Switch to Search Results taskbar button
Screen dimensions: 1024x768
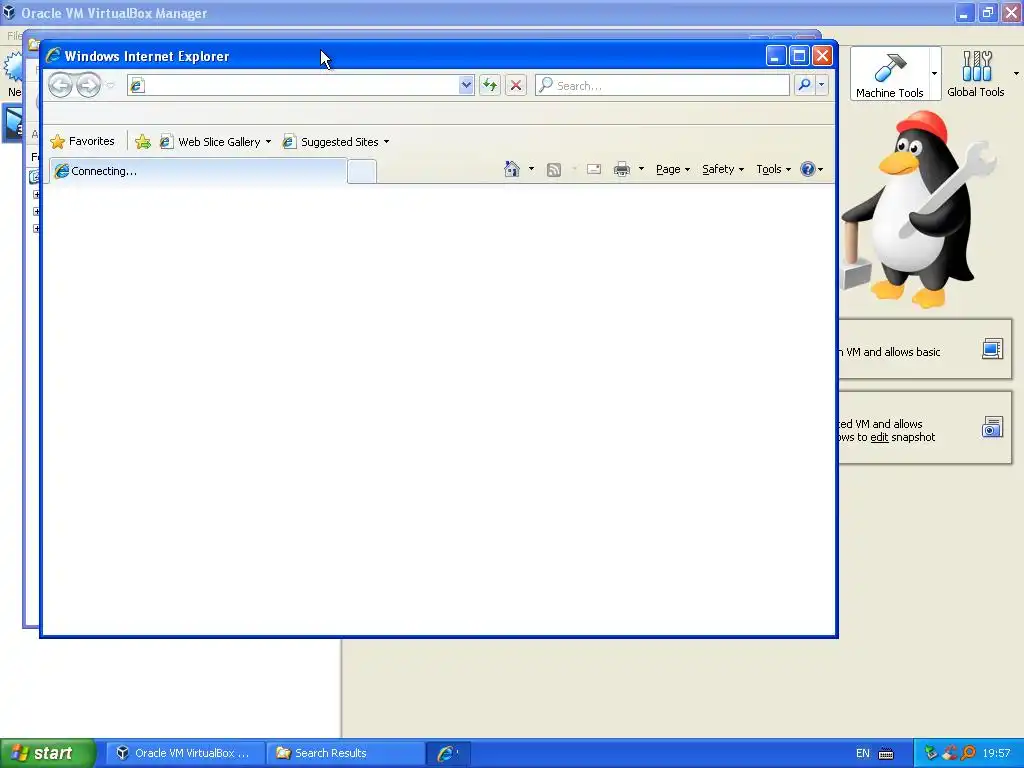click(345, 753)
